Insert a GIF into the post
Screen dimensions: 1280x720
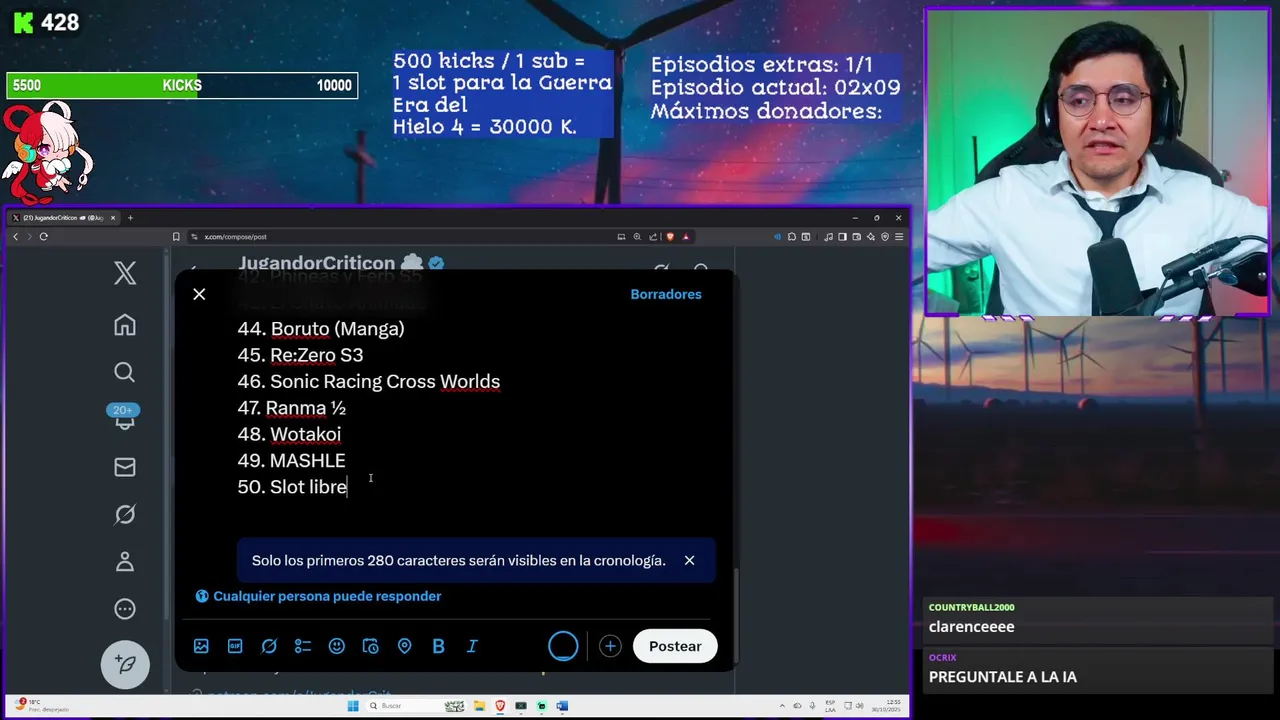tap(235, 646)
